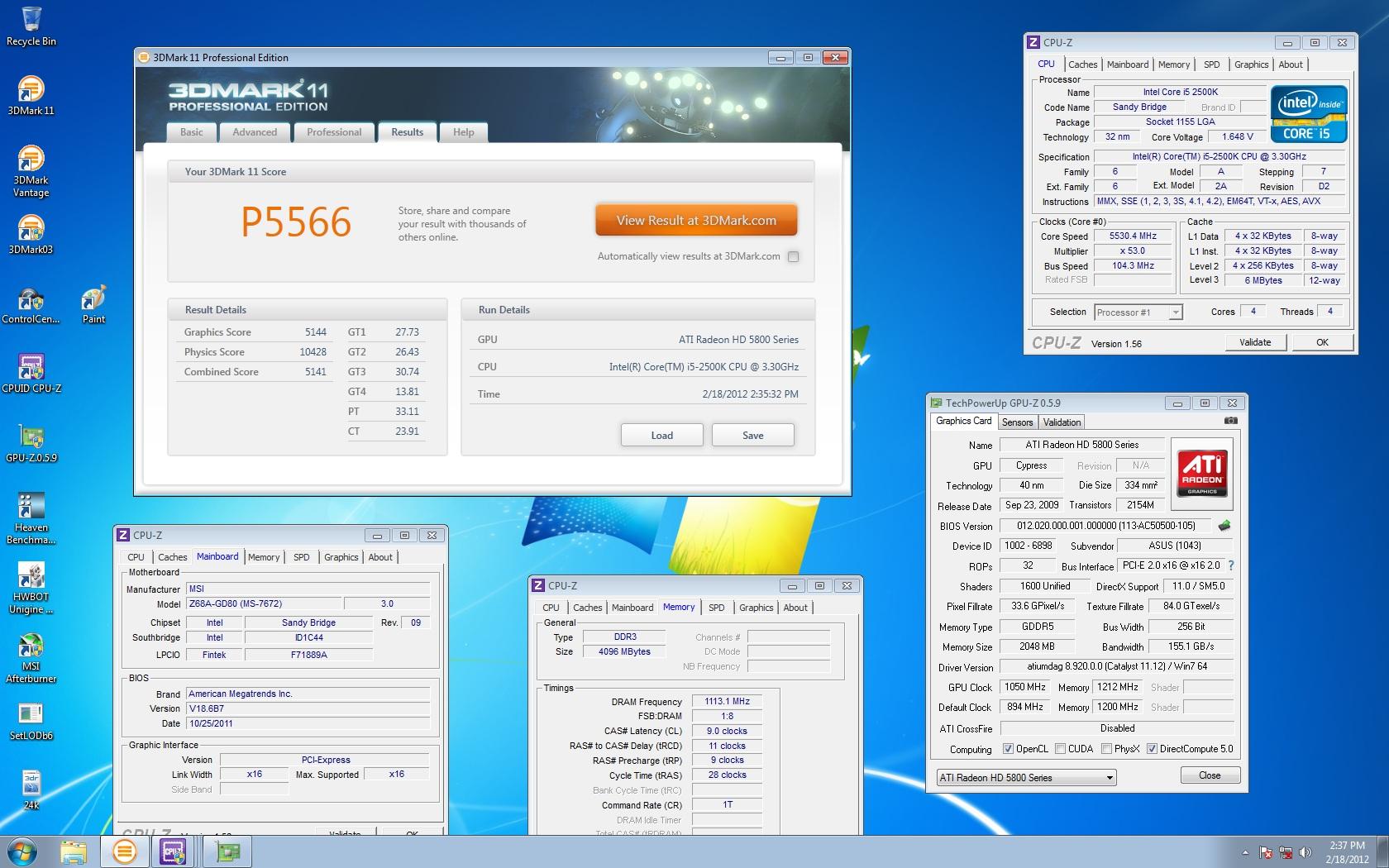
Task: Open ControlCenter desktop shortcut
Action: point(31,303)
